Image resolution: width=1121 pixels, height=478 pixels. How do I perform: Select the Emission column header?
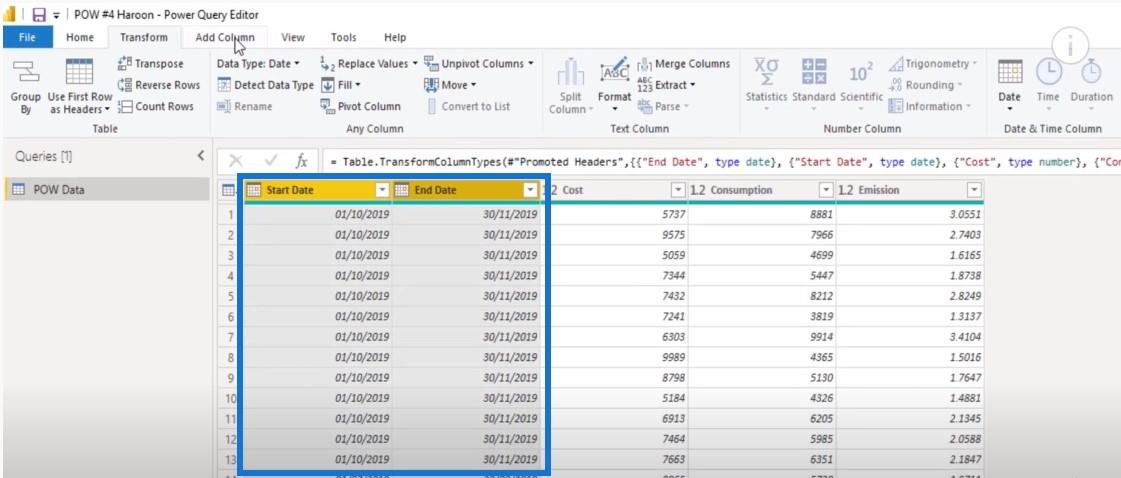click(909, 190)
